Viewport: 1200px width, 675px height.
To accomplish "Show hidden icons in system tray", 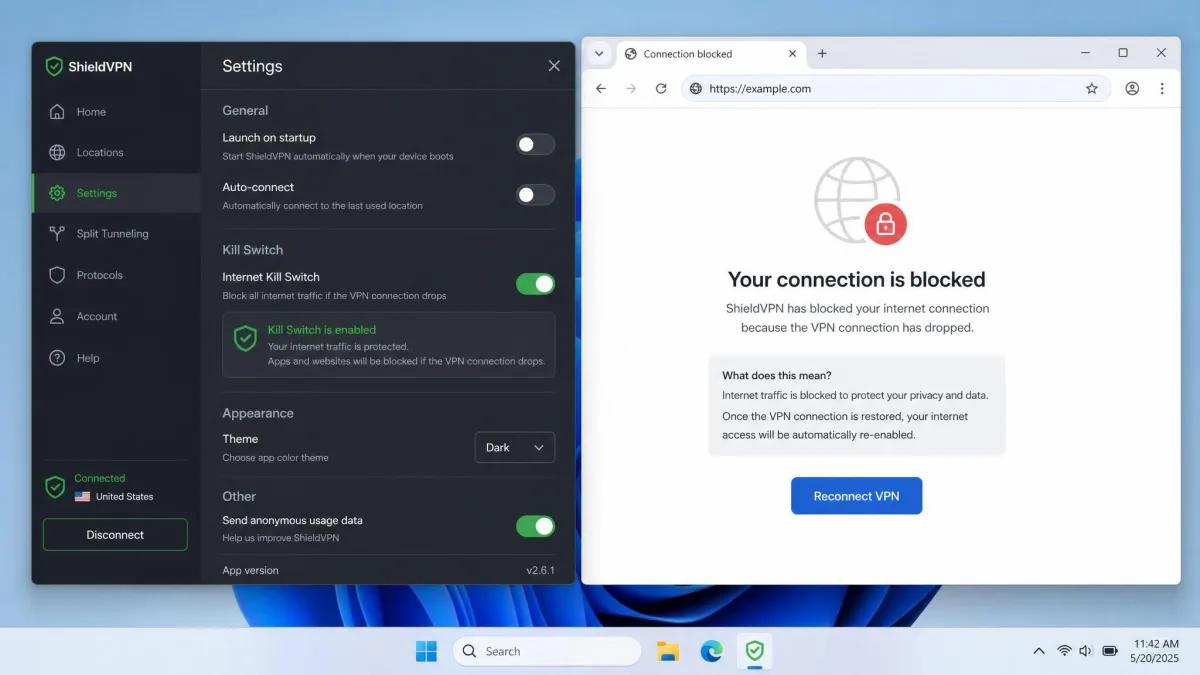I will pos(1039,651).
